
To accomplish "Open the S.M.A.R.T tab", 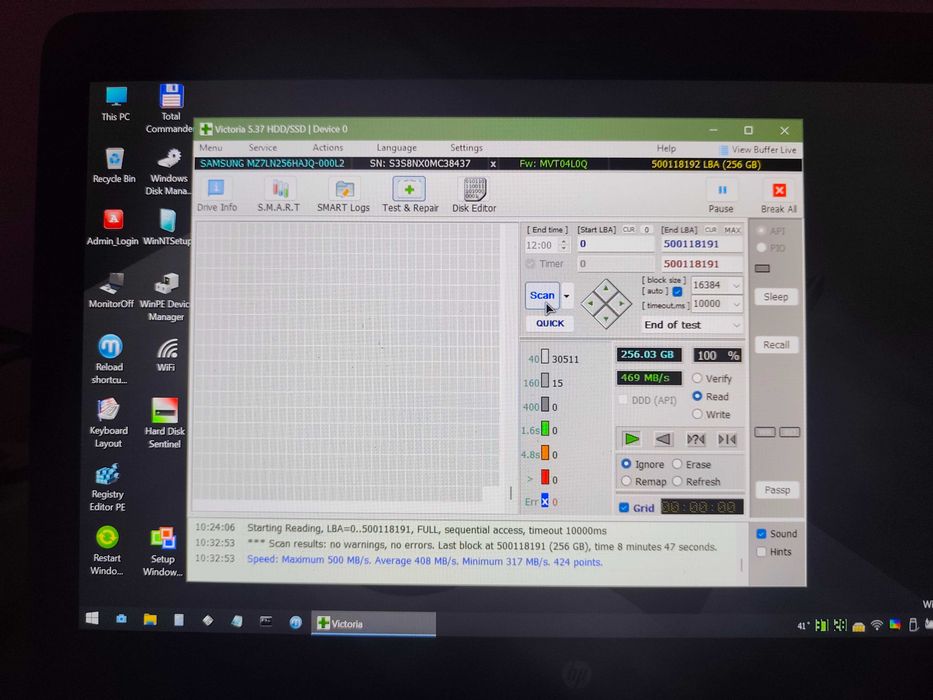I will coord(278,195).
